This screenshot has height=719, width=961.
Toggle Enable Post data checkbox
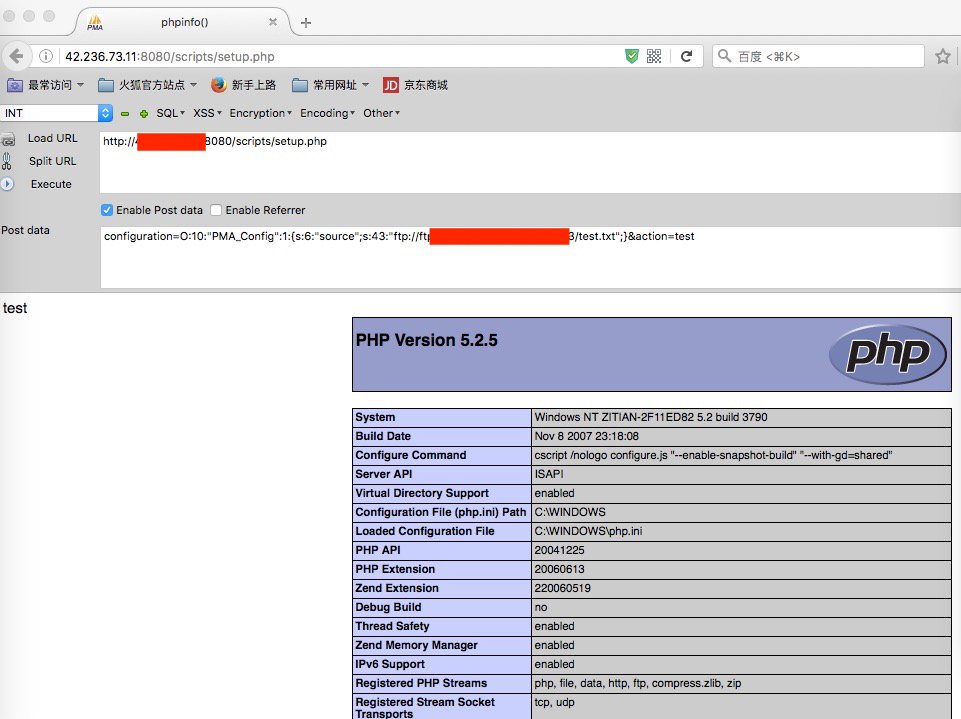coord(107,210)
